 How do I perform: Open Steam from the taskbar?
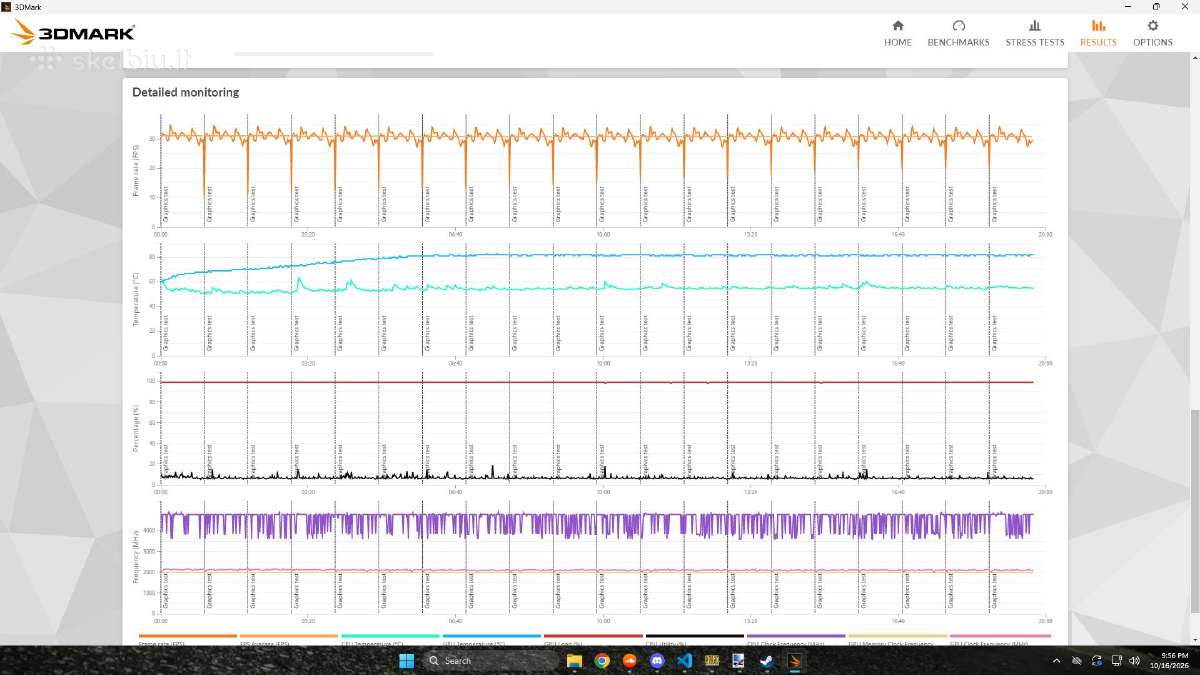pos(766,661)
